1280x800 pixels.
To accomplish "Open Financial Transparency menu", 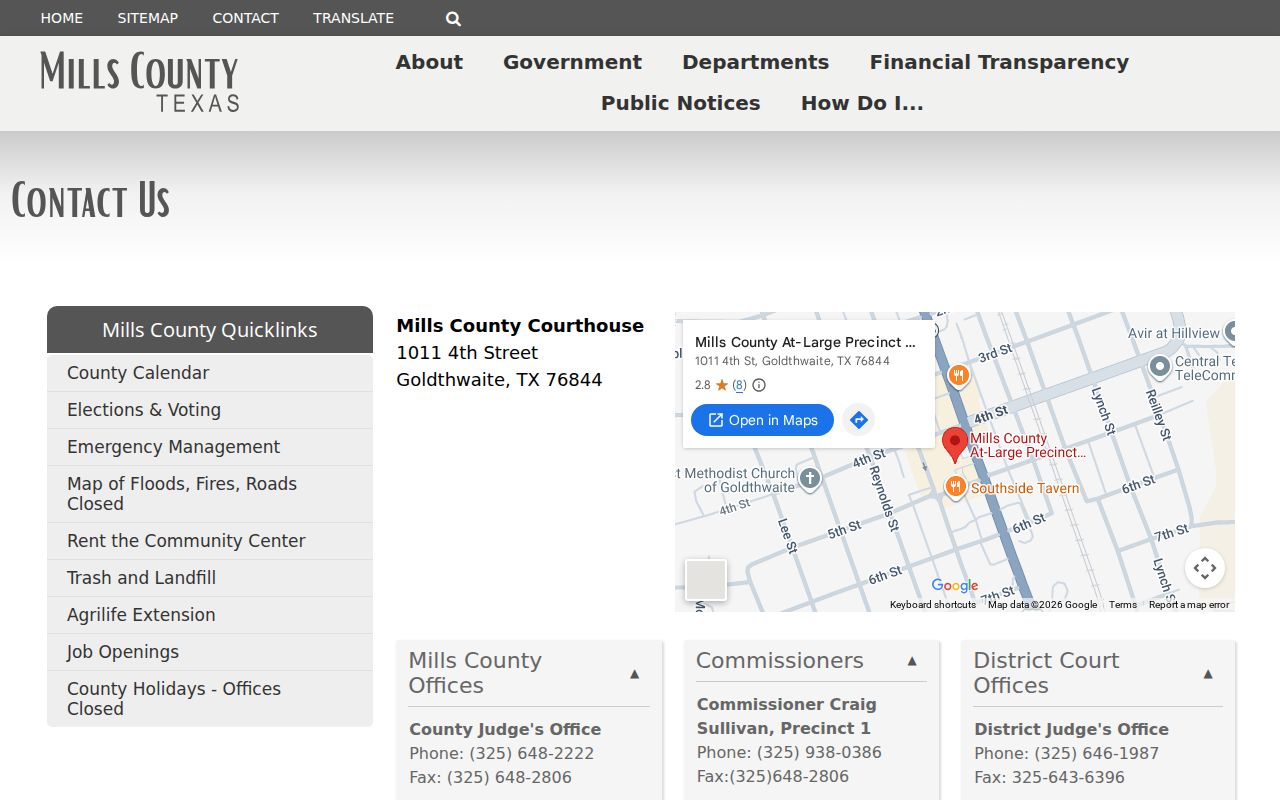I will pyautogui.click(x=999, y=62).
